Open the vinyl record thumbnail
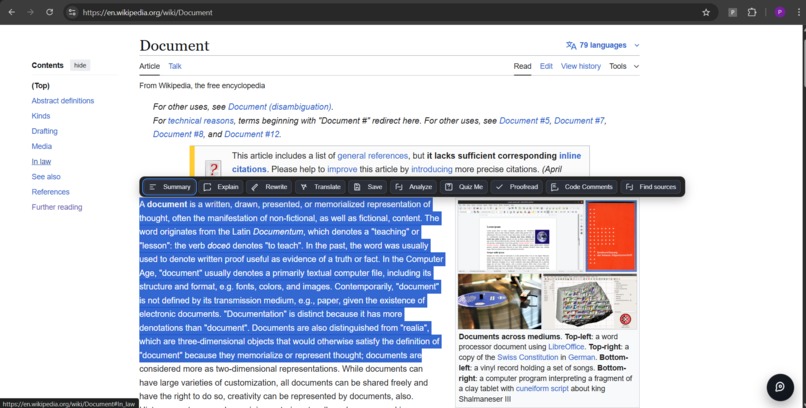This screenshot has height=408, width=806. (500, 301)
